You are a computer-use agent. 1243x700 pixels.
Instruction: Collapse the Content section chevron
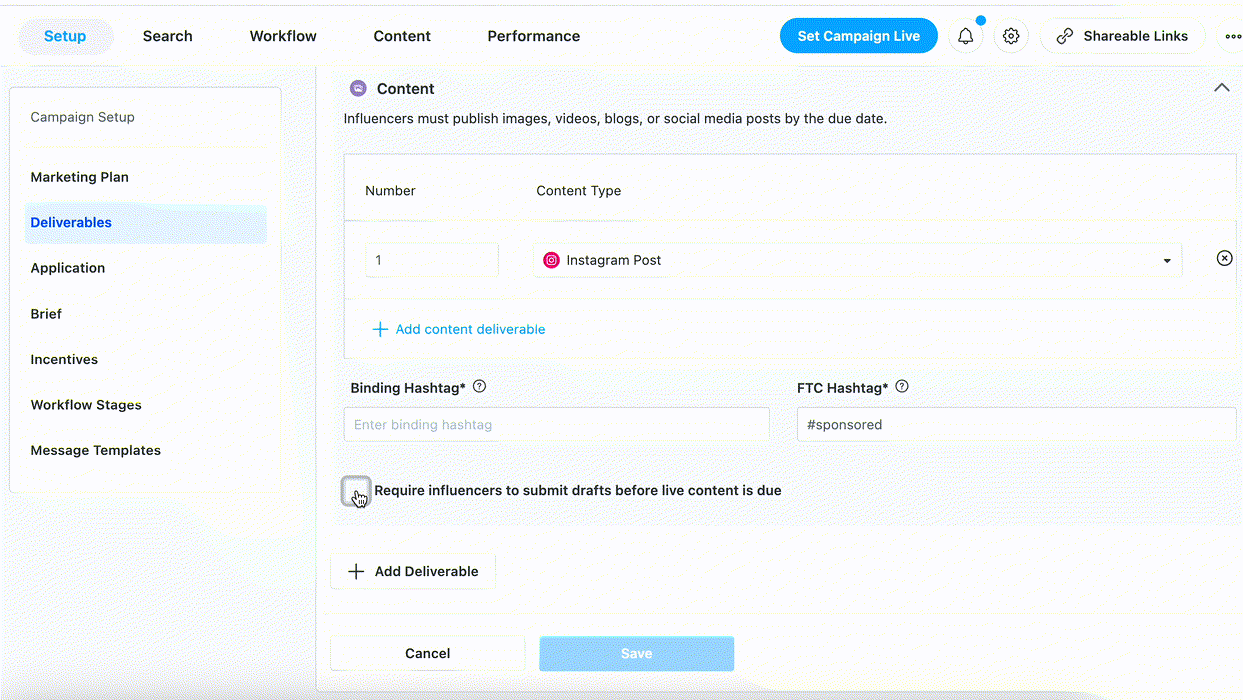(1221, 88)
